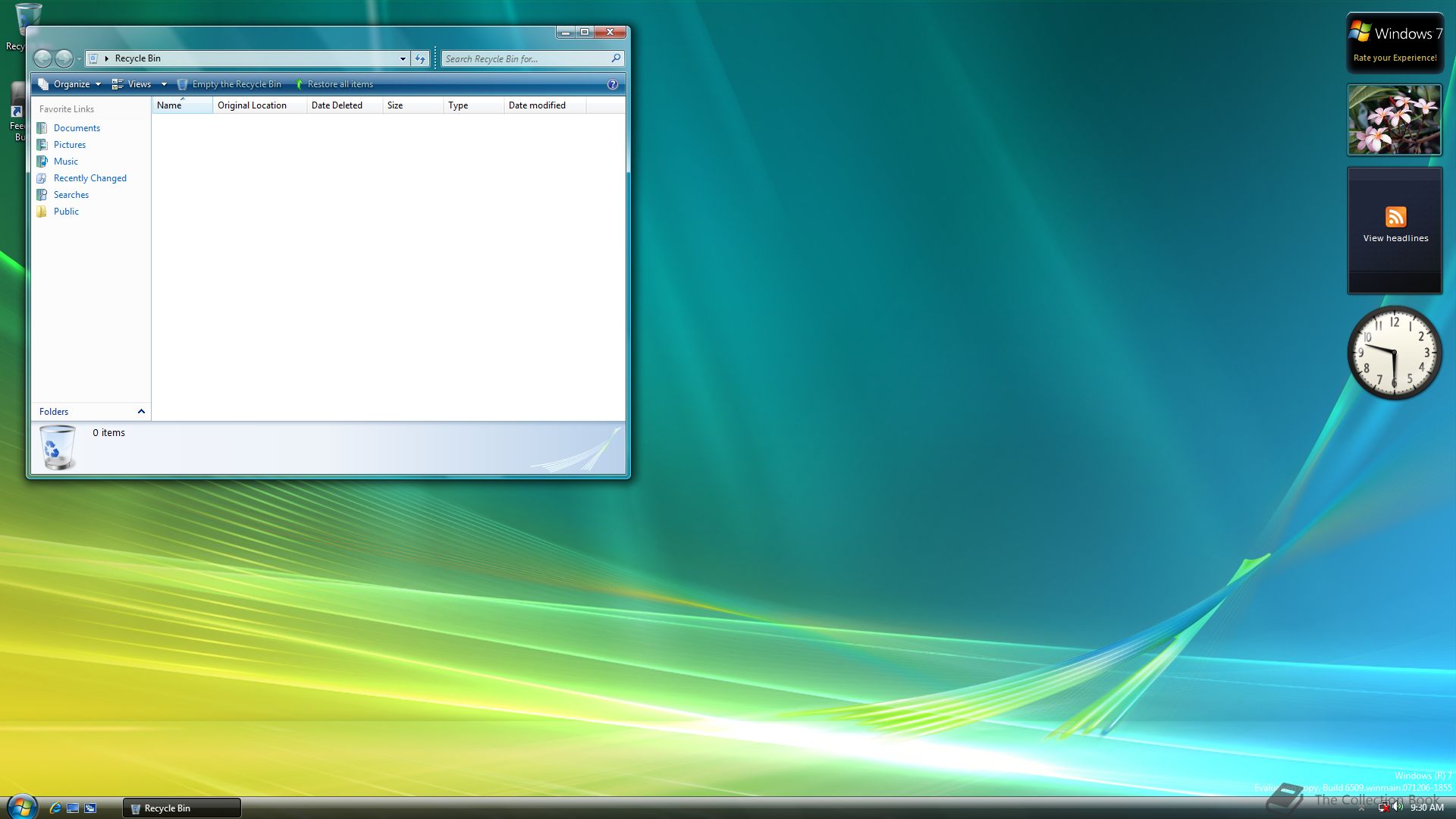
Task: Click the 9:30 AM taskbar clock
Action: point(1427,808)
